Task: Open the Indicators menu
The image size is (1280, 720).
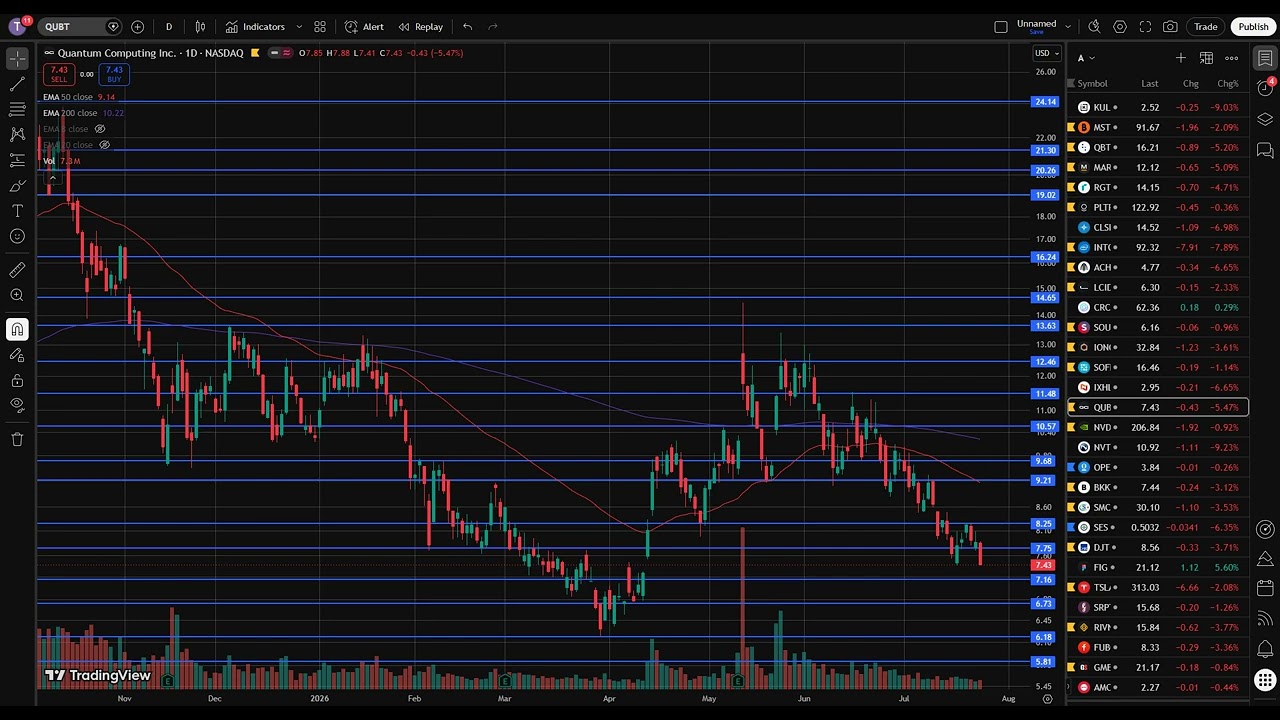Action: coord(255,27)
